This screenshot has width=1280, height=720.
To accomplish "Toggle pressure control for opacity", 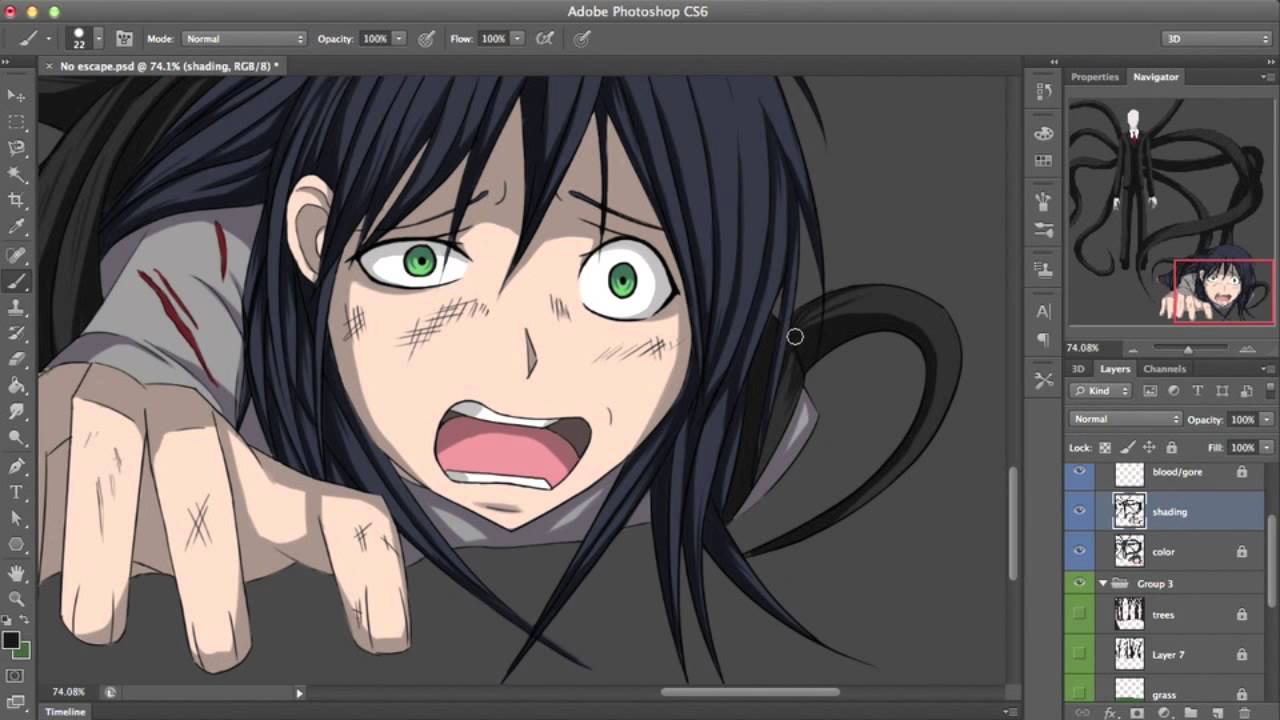I will point(426,39).
